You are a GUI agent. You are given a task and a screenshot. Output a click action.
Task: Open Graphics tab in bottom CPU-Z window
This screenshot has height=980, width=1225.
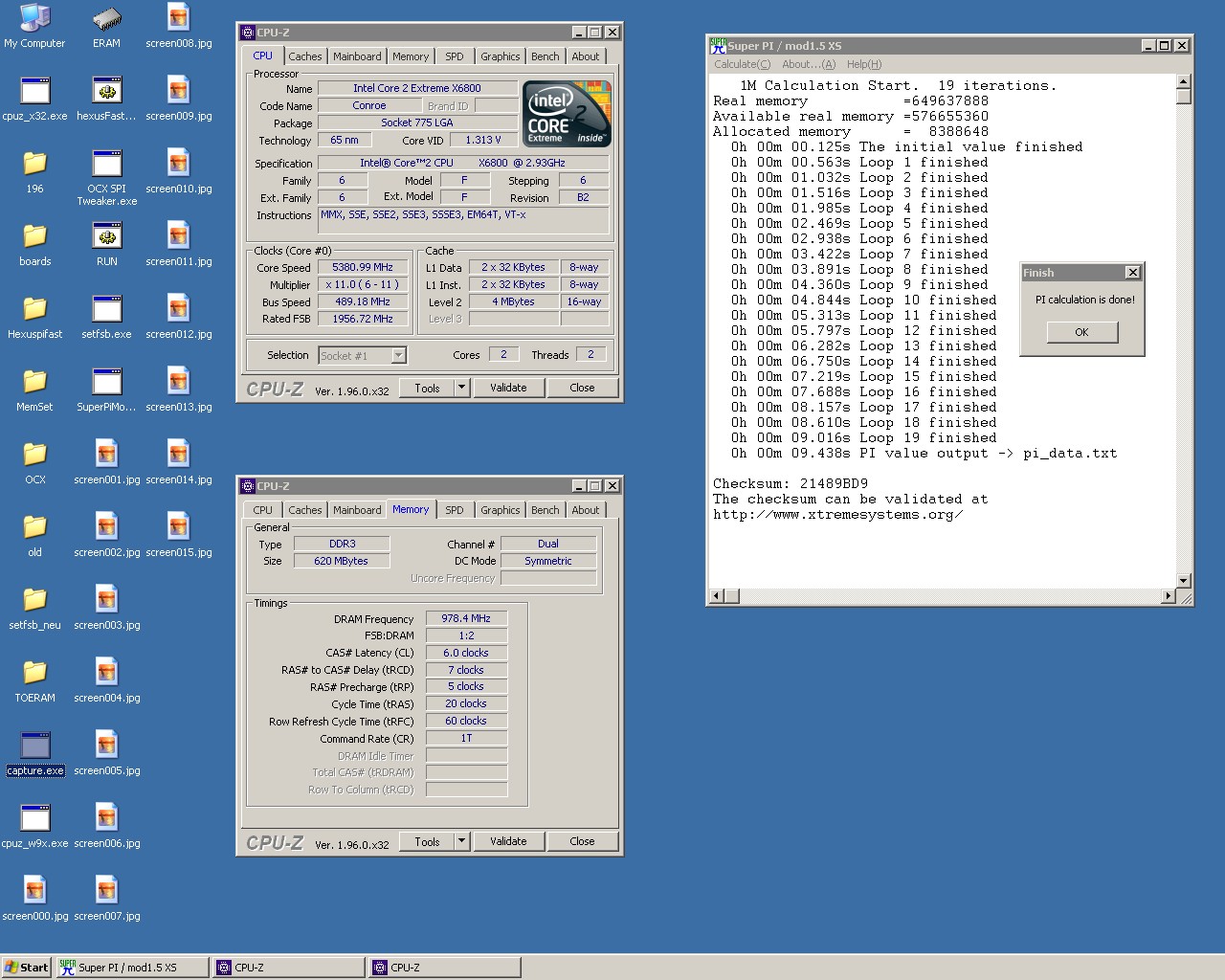(501, 510)
